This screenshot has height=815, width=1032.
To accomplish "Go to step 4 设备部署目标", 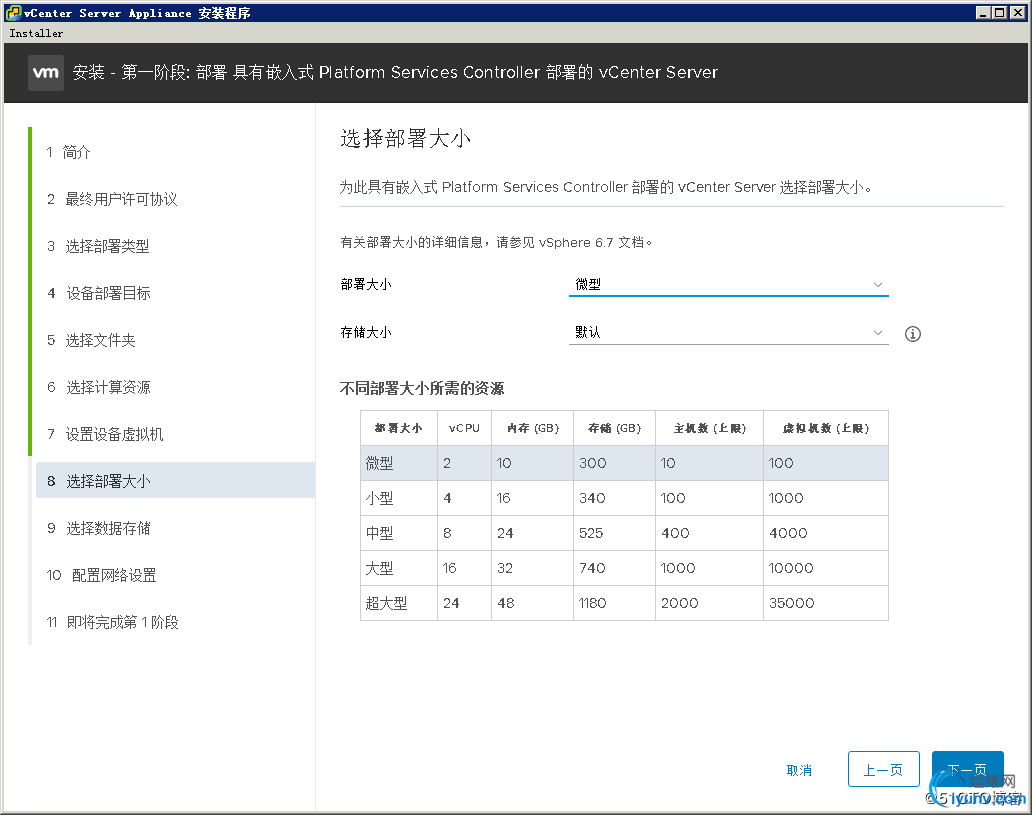I will [99, 293].
